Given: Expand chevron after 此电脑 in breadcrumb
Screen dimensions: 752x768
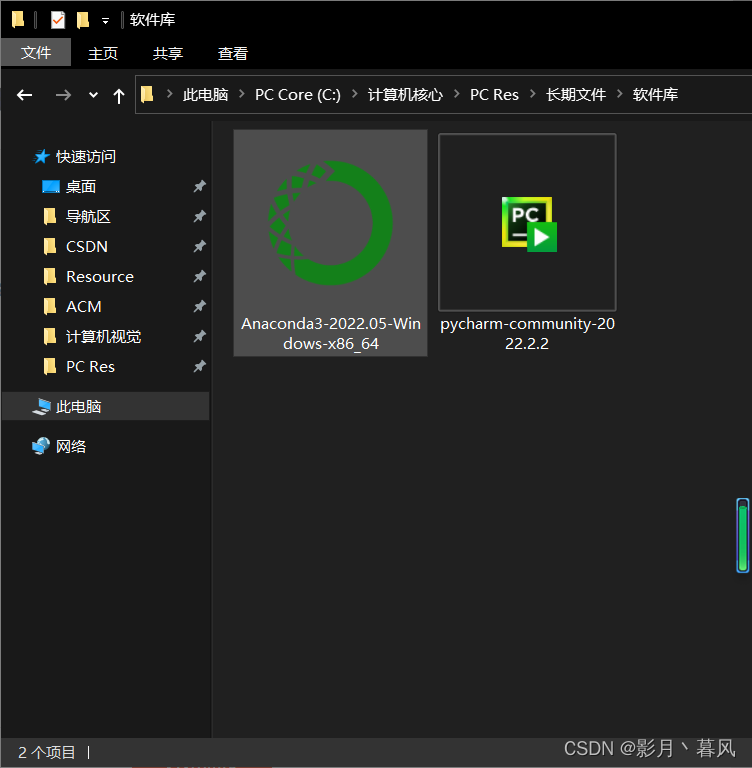Looking at the screenshot, I should point(242,94).
